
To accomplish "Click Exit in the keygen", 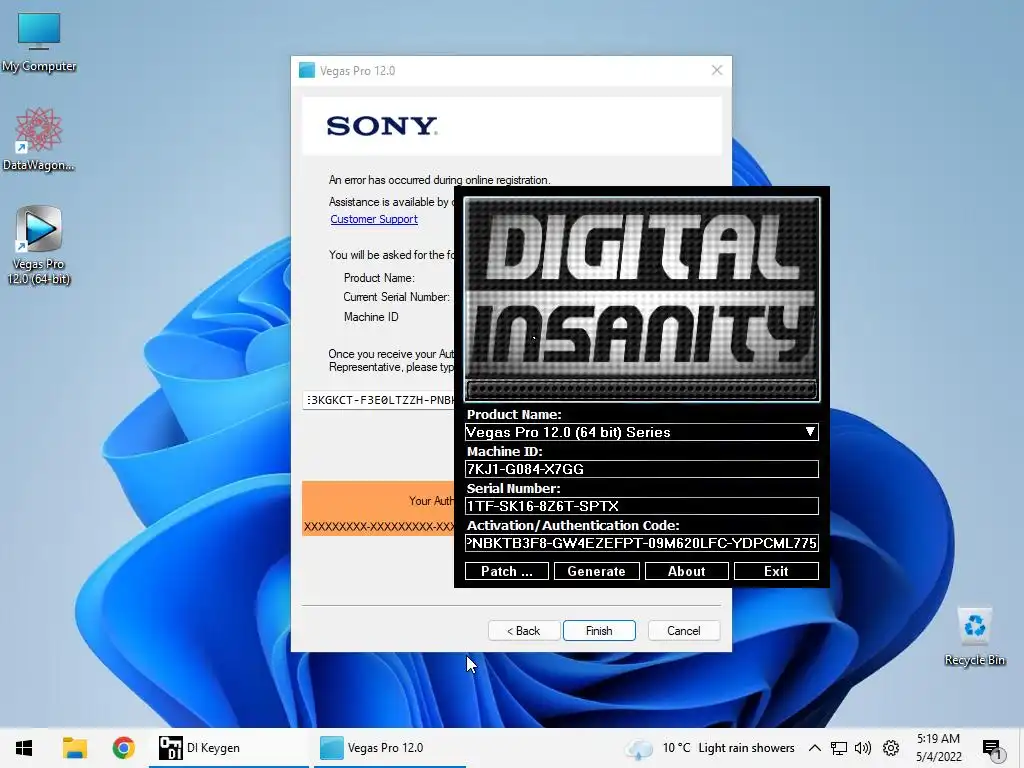I will [776, 571].
